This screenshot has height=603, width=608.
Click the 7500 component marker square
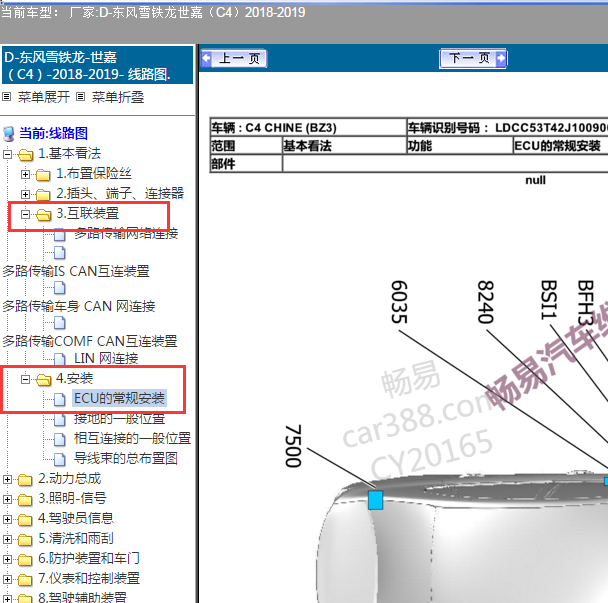(375, 500)
